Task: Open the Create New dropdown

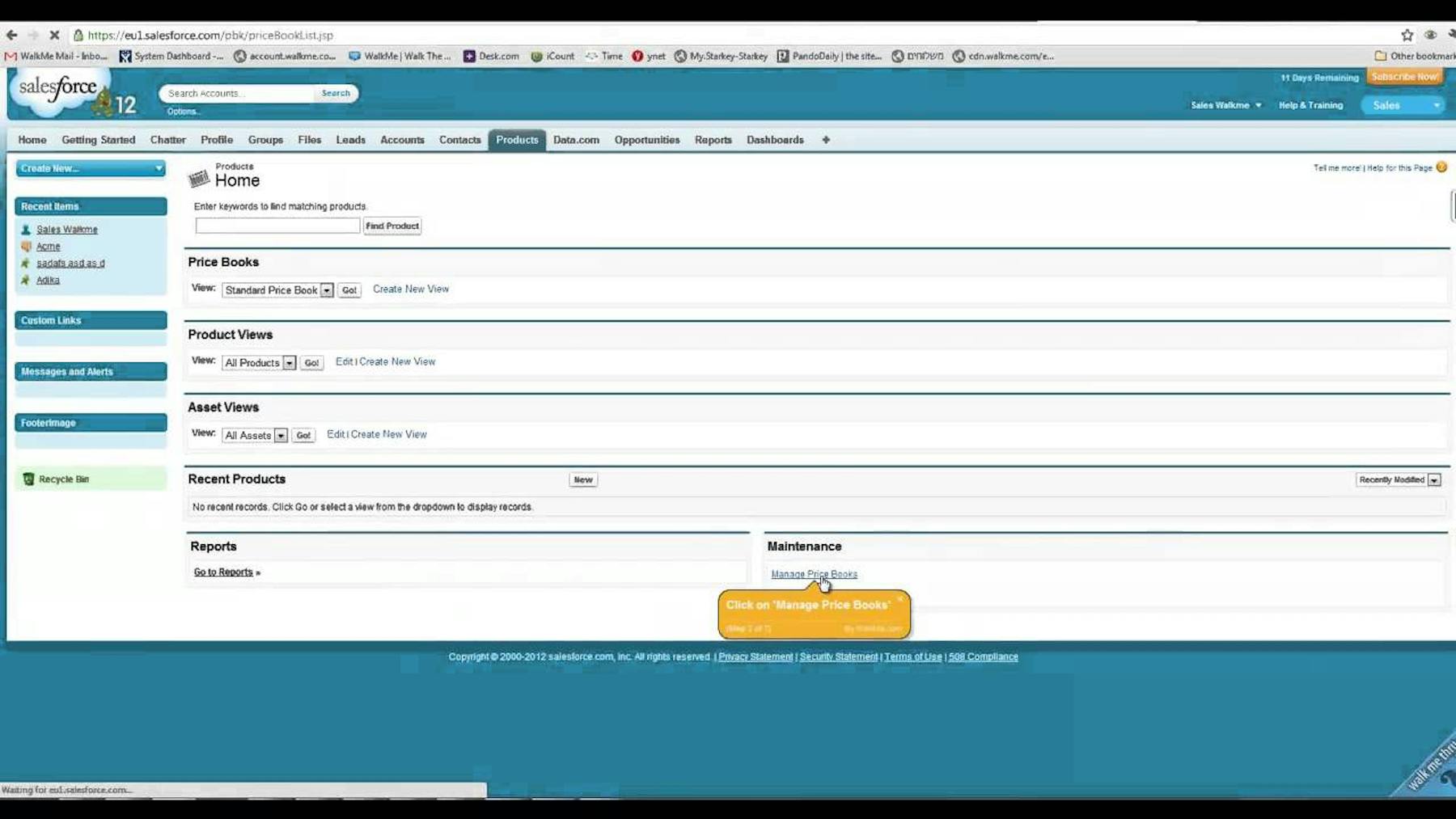Action: [x=91, y=168]
